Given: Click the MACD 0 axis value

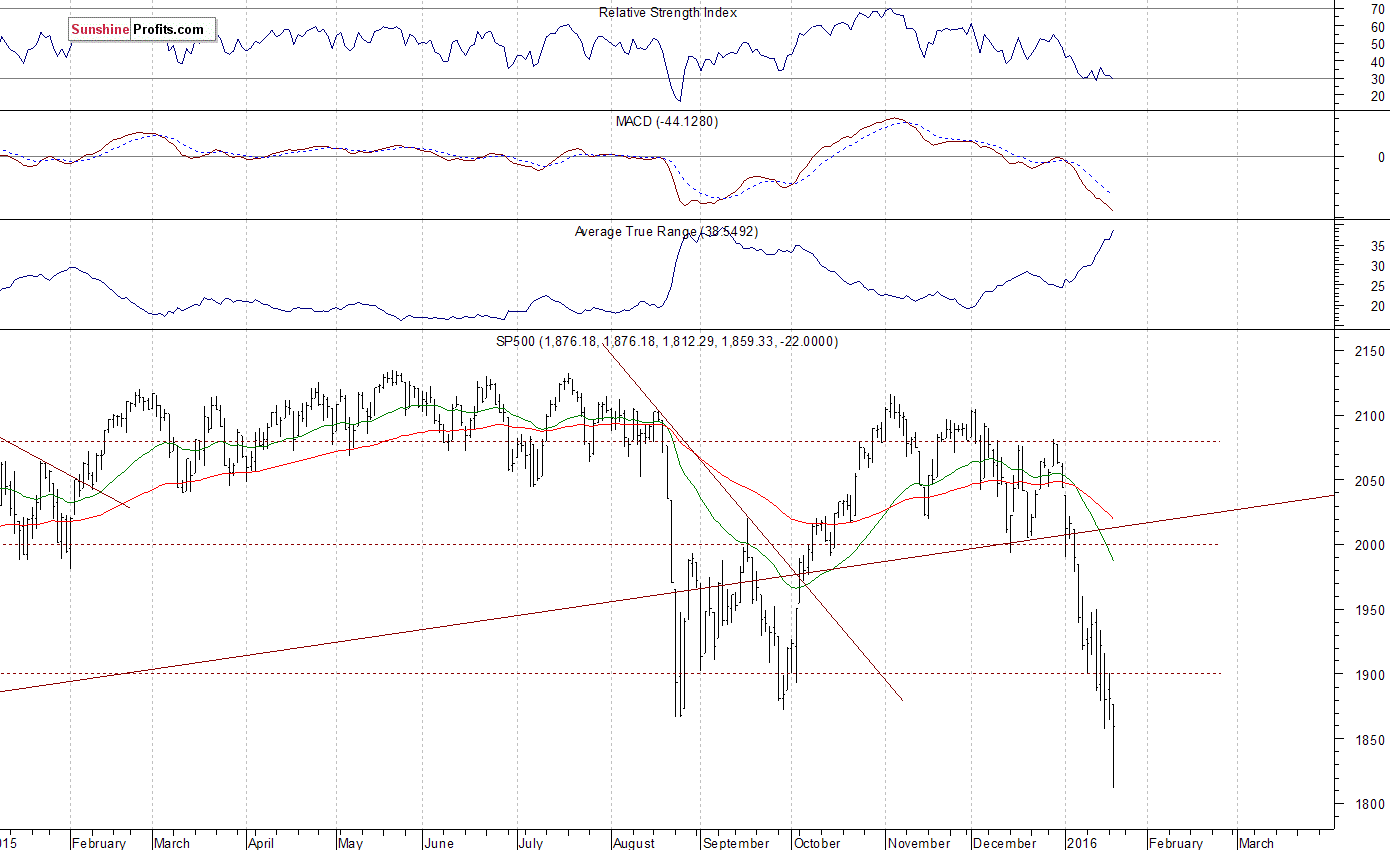Looking at the screenshot, I should coord(1381,157).
